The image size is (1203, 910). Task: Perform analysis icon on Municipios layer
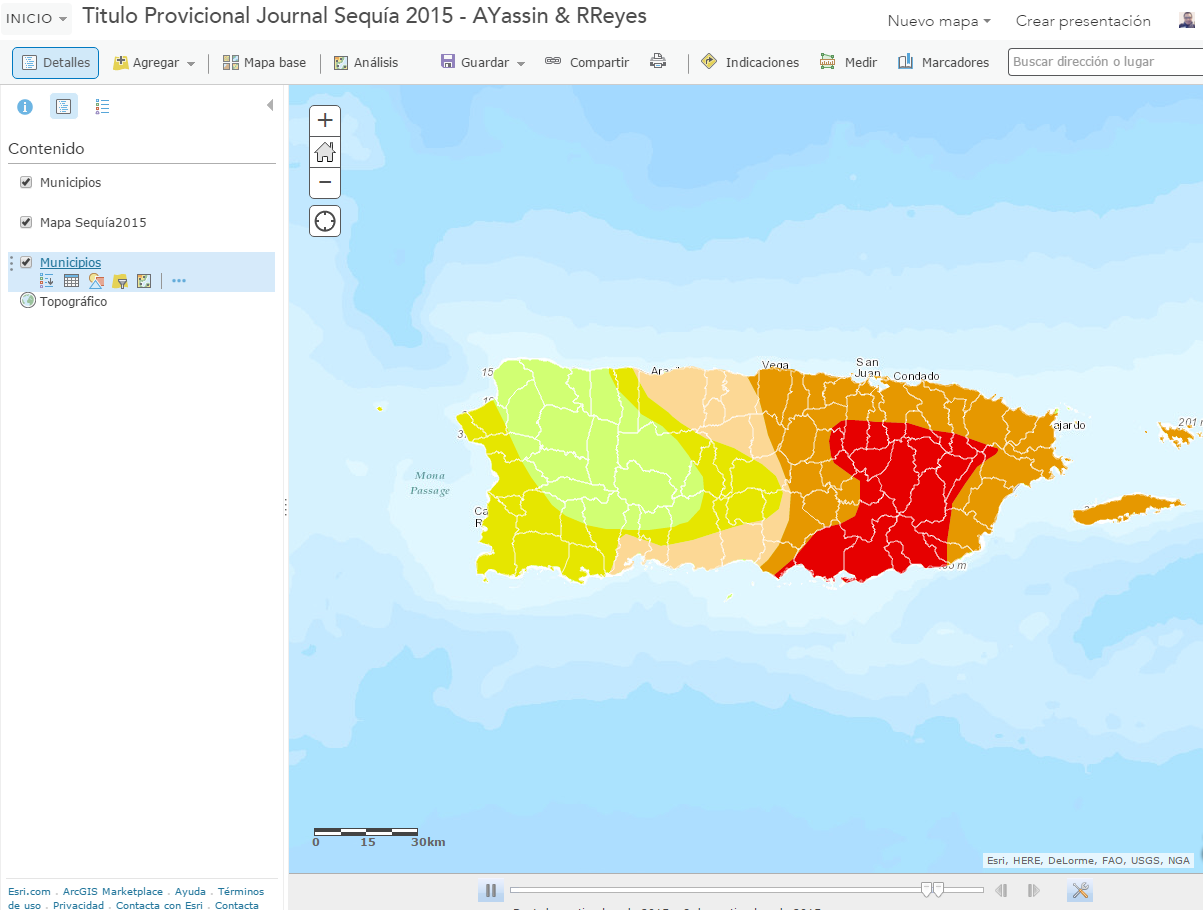point(144,281)
